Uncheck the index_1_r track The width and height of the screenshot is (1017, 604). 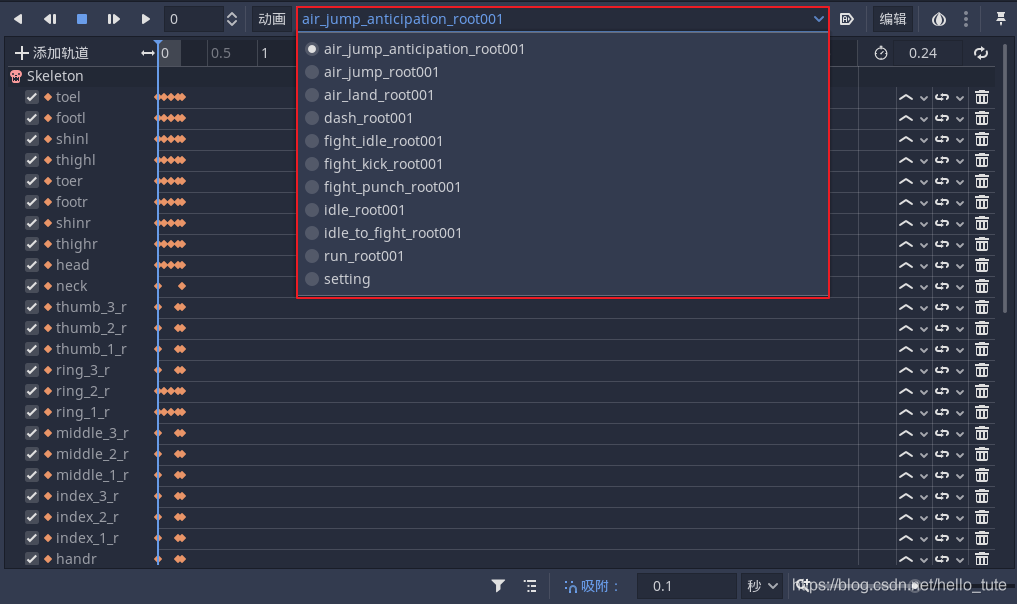(x=32, y=538)
